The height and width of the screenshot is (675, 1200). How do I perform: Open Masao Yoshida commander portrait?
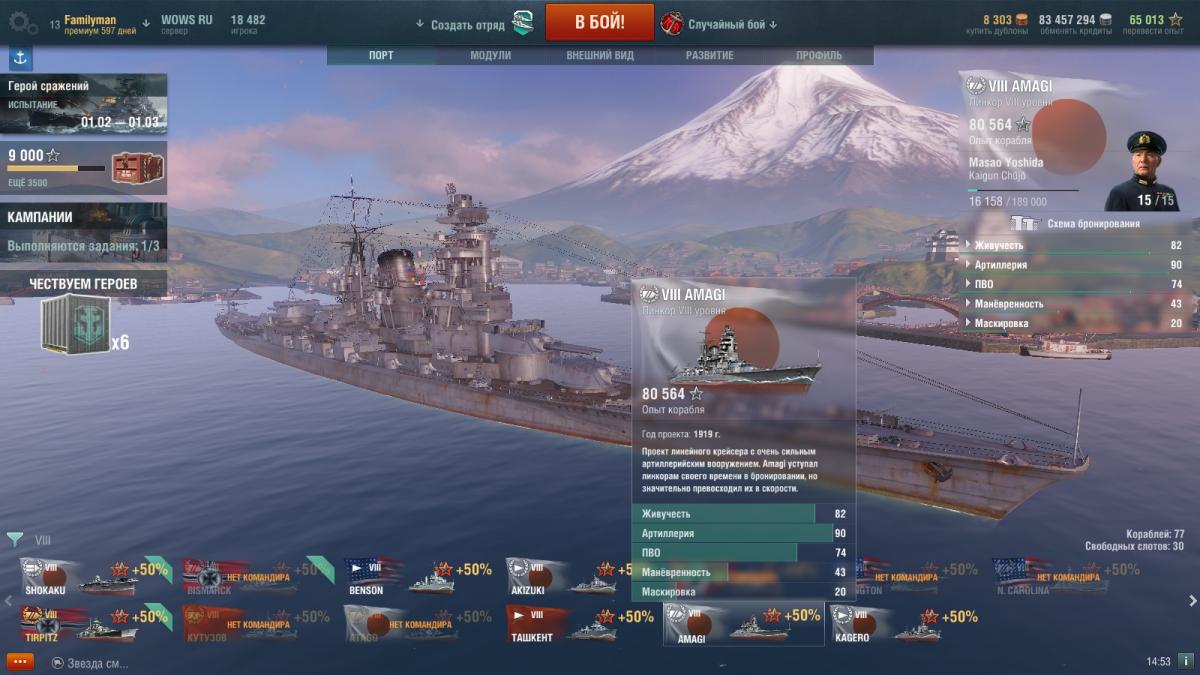(1154, 170)
